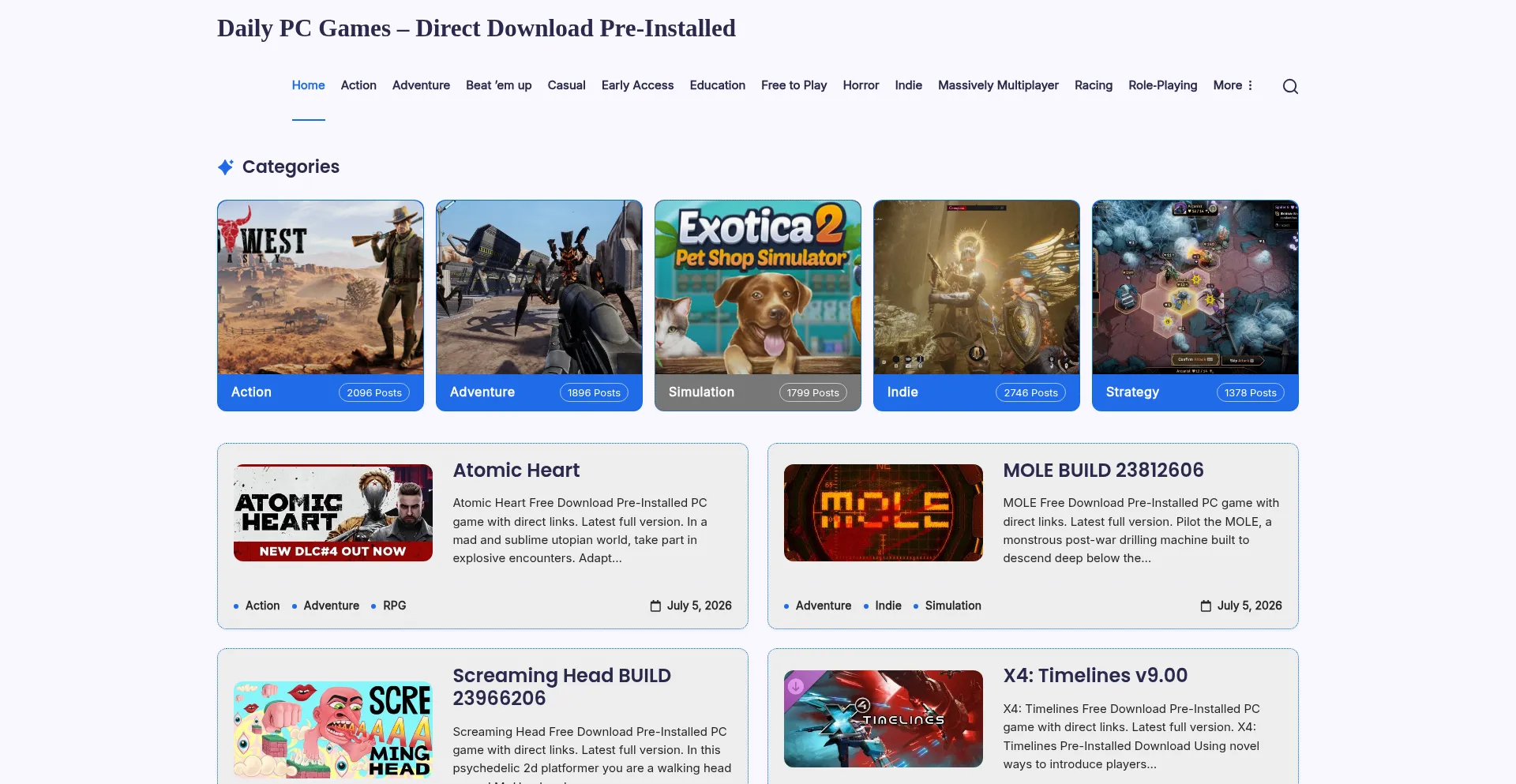This screenshot has width=1516, height=784.
Task: Click July 5, 2026 on Atomic Heart card
Action: tap(700, 606)
